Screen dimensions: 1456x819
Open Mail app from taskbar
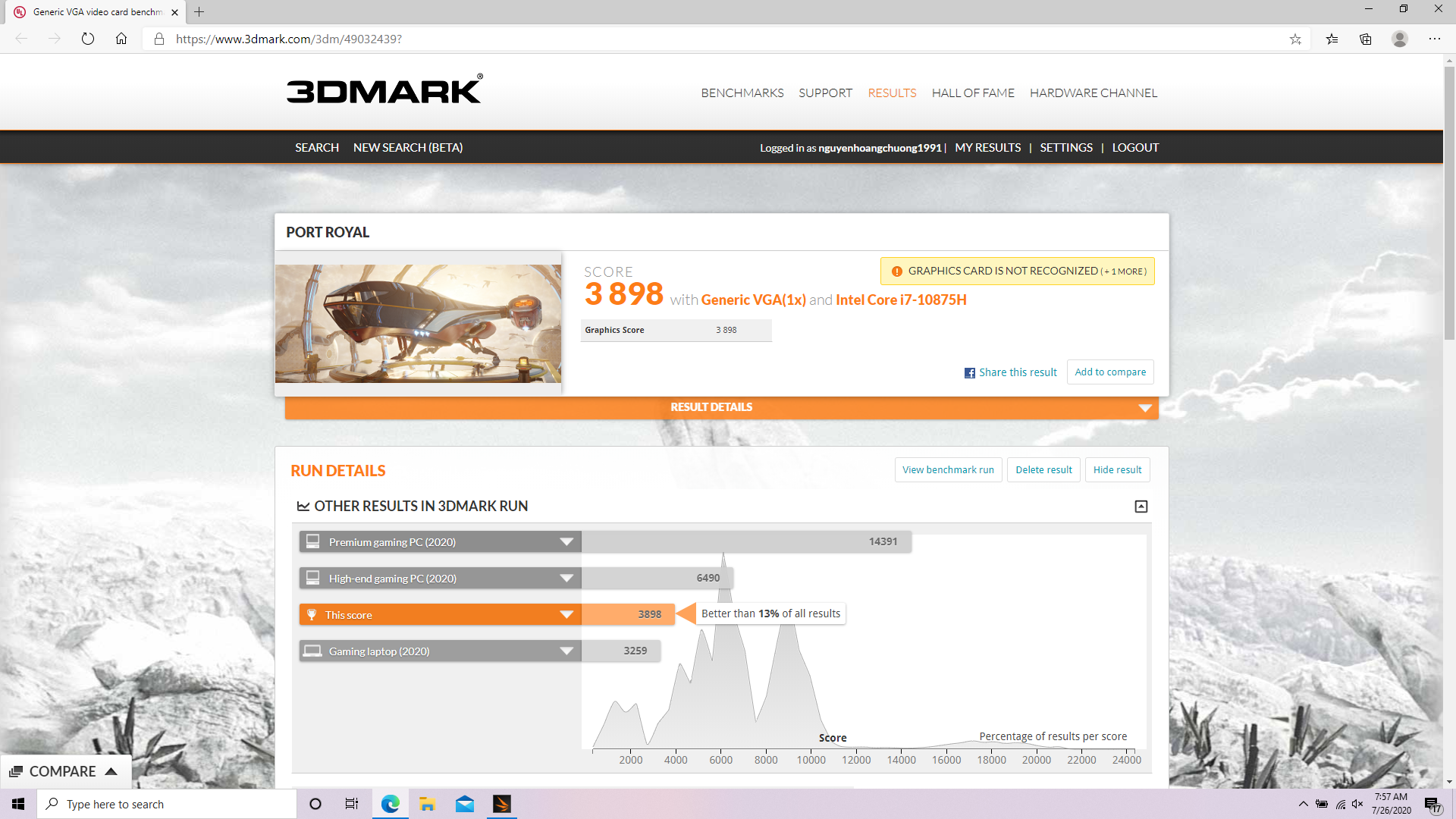pyautogui.click(x=465, y=804)
